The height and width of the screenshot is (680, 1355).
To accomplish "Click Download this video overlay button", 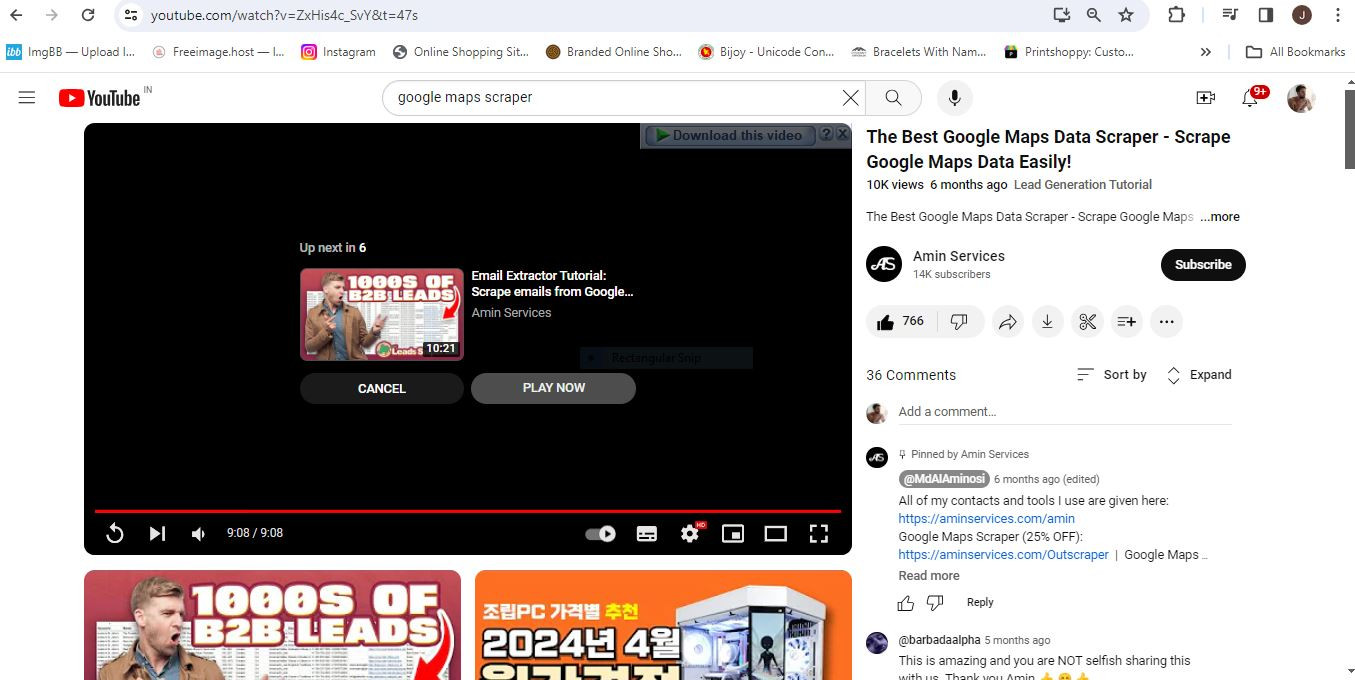I will [x=729, y=135].
